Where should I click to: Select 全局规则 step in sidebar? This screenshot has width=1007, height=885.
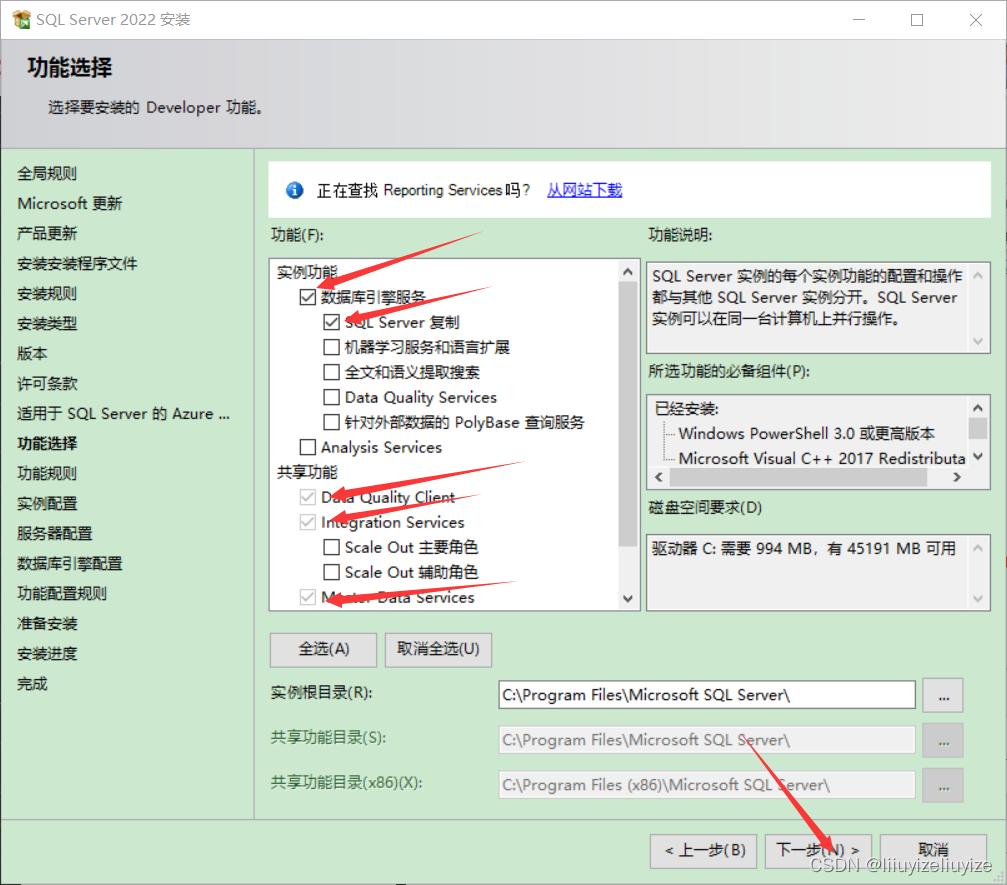(47, 173)
